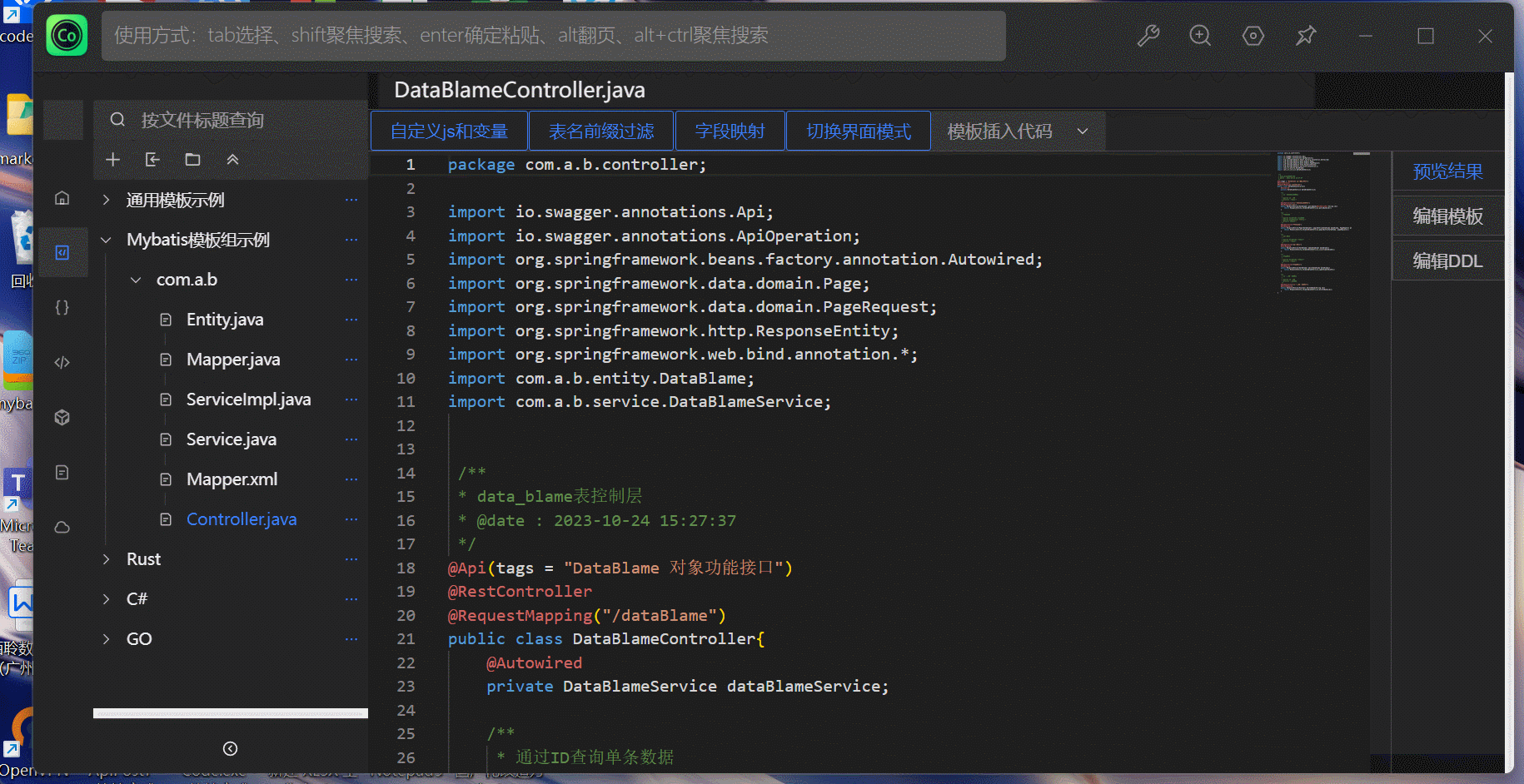Click the 编辑模板 button
This screenshot has height=784, width=1524.
click(x=1448, y=216)
